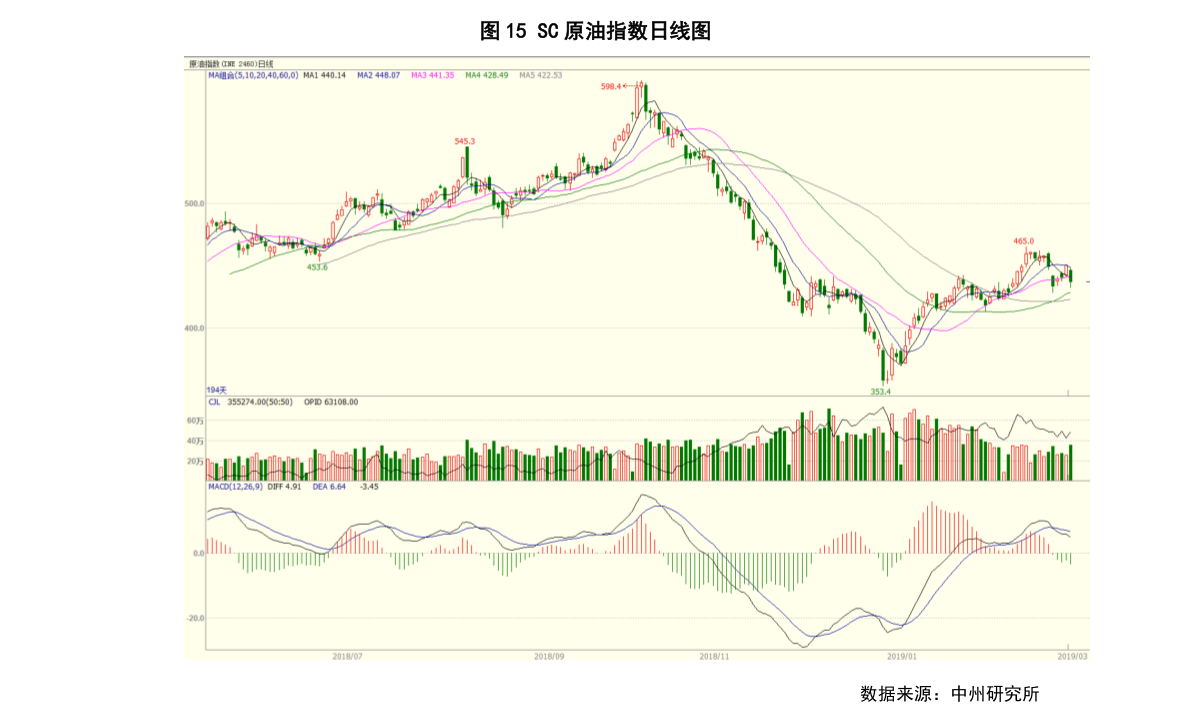1191x723 pixels.
Task: Click the 194天 day count label
Action: point(217,390)
